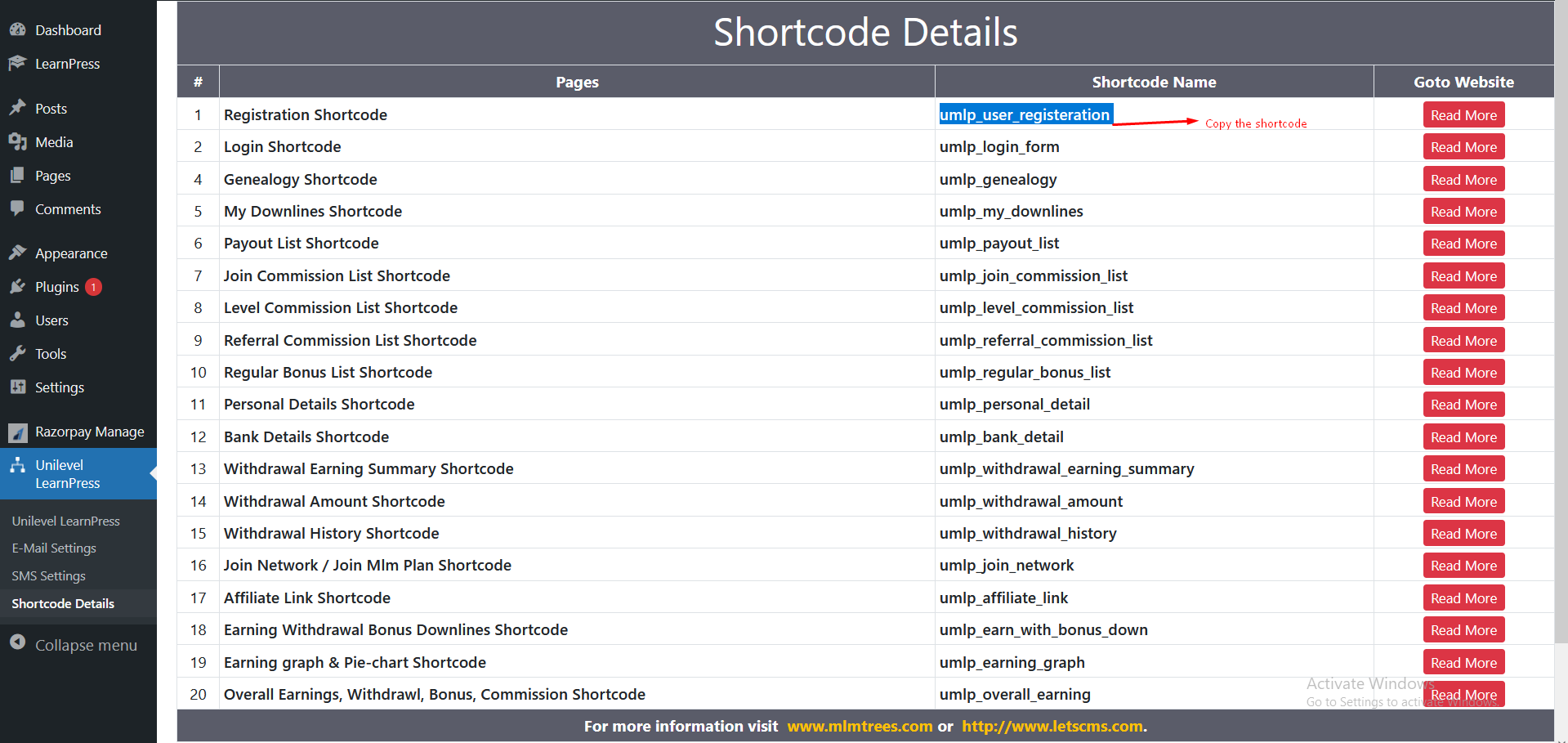Open the Users icon in the sidebar

point(18,320)
